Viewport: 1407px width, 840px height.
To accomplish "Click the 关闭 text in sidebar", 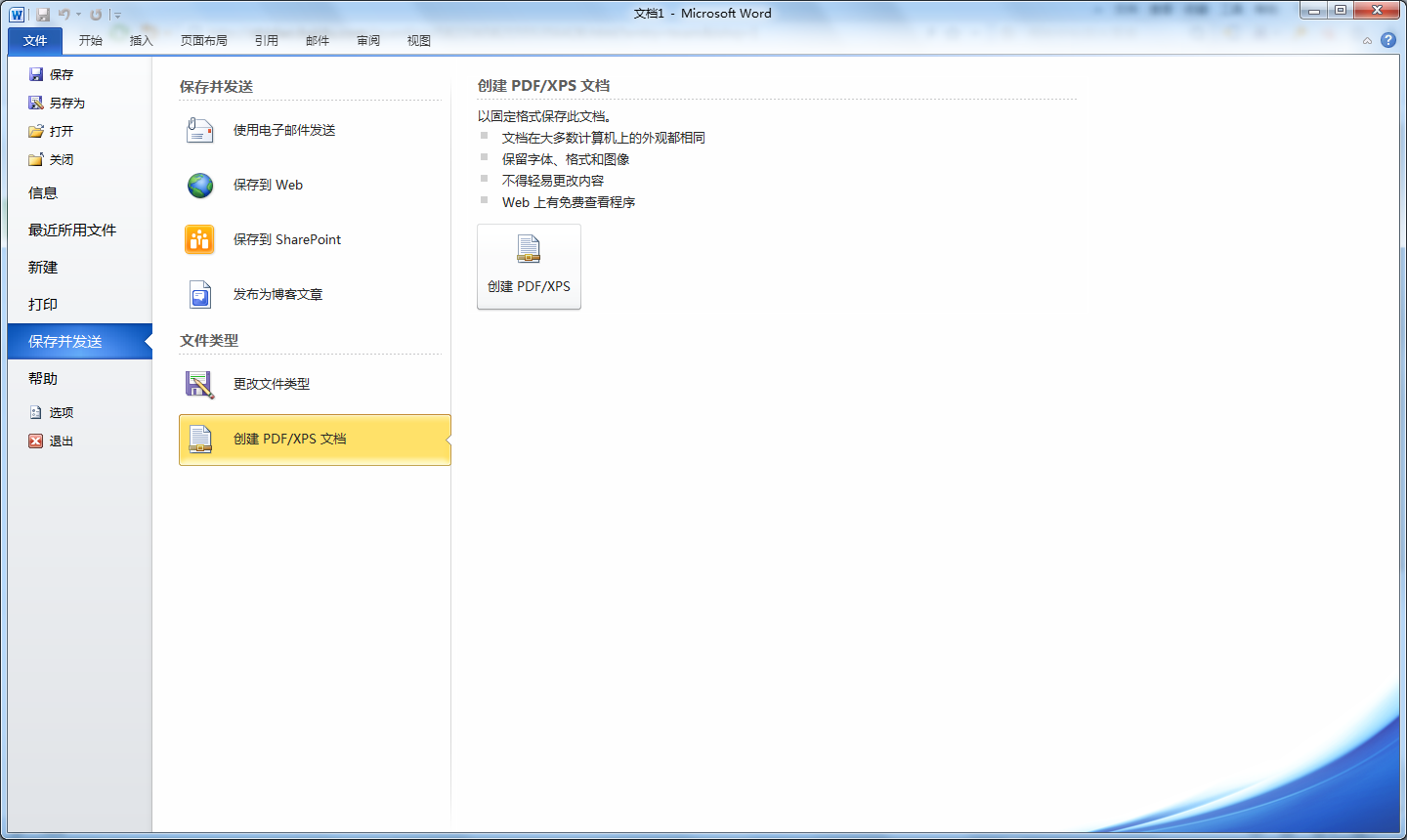I will pyautogui.click(x=62, y=159).
